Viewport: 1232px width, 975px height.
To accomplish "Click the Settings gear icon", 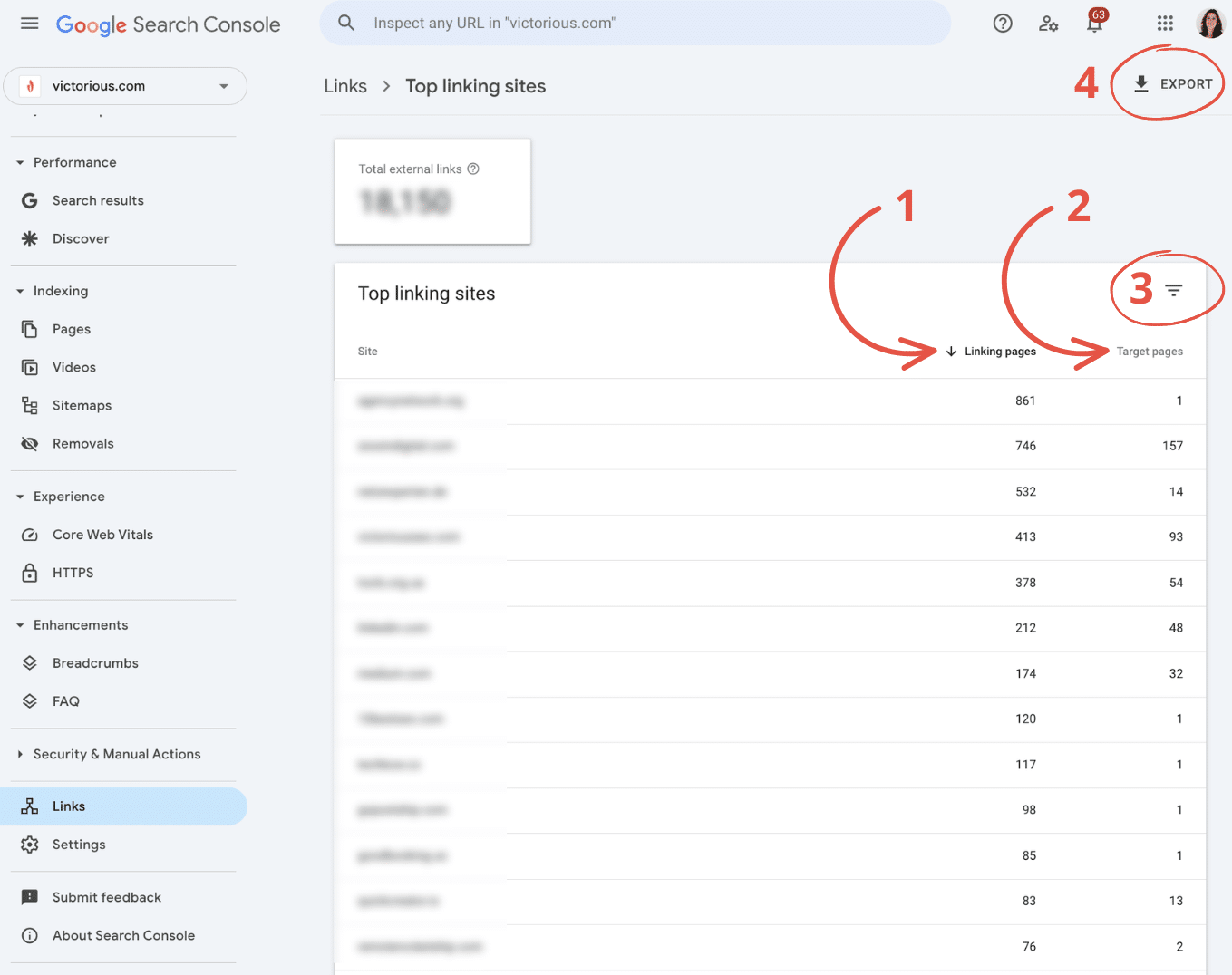I will coord(30,845).
